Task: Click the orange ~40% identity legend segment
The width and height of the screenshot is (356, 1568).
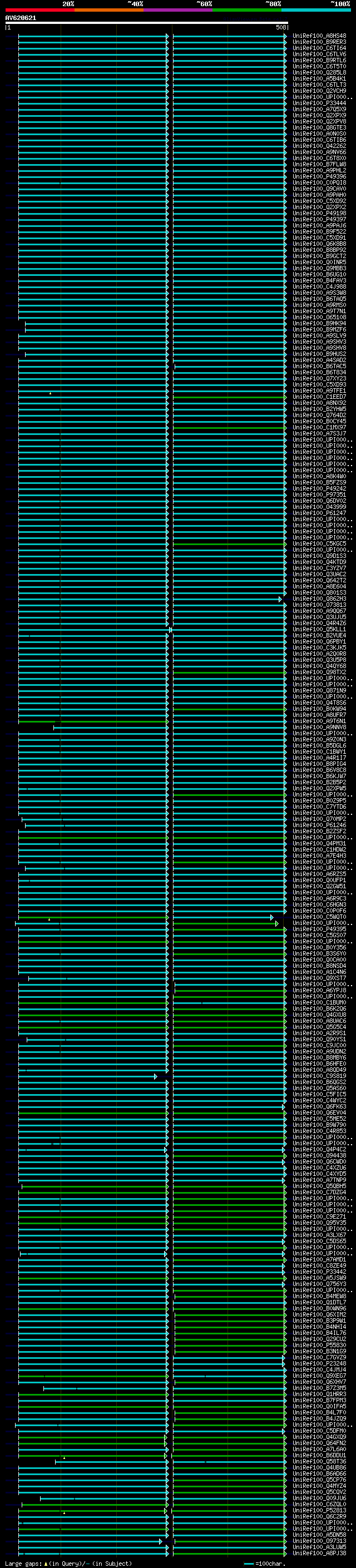Action: (x=109, y=10)
